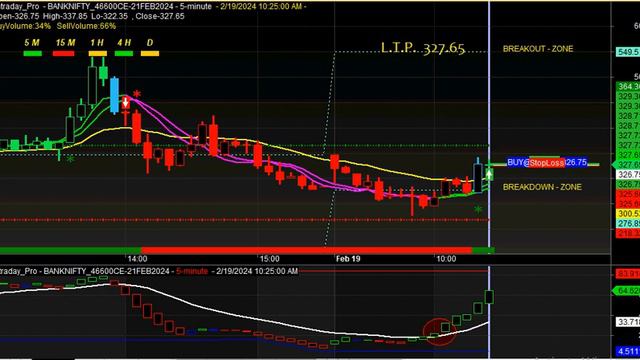This screenshot has height=360, width=640.
Task: Click the green 5 M trend color bar
Action: click(33, 53)
